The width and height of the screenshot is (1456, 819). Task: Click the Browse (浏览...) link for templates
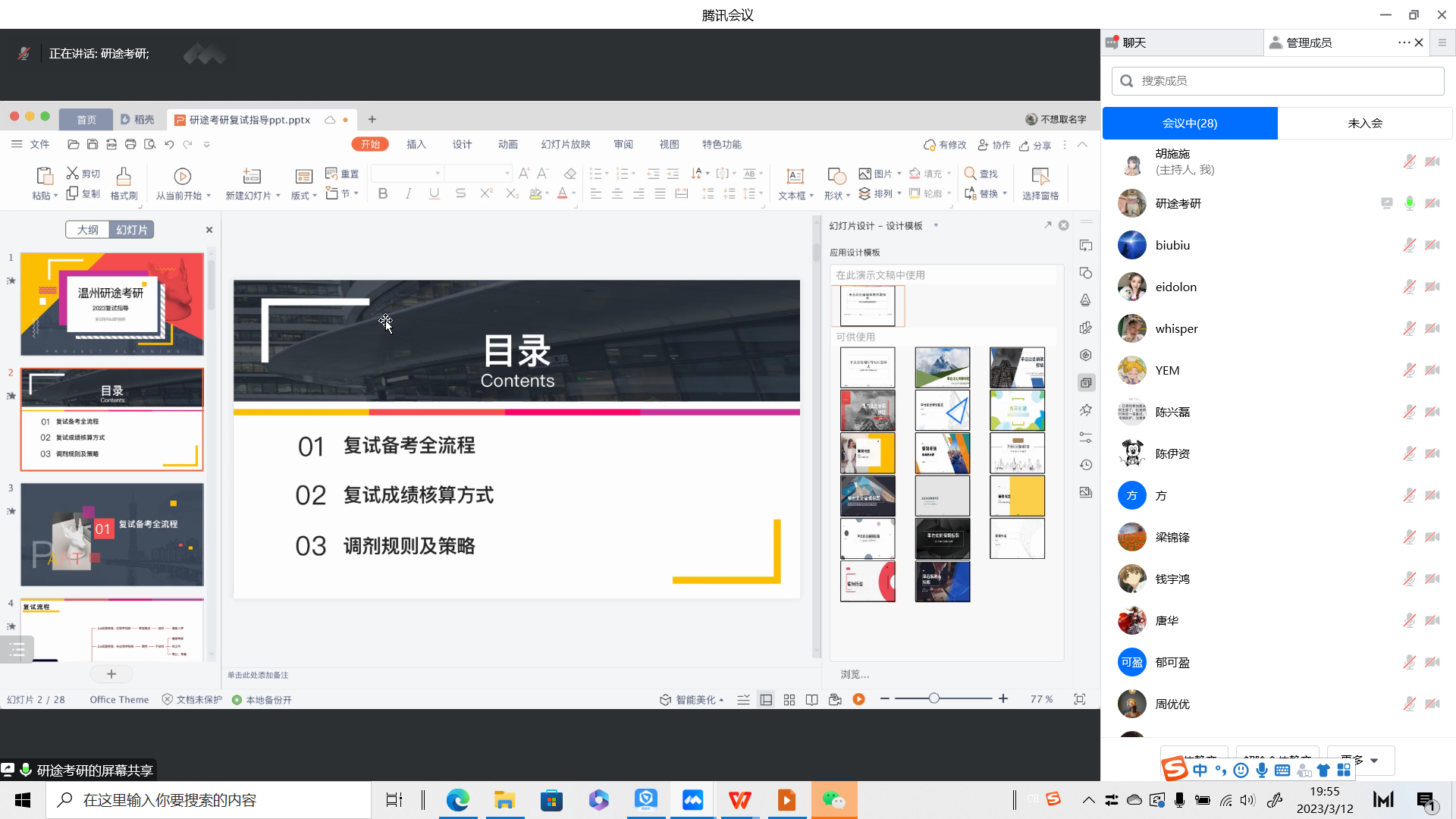pos(855,674)
